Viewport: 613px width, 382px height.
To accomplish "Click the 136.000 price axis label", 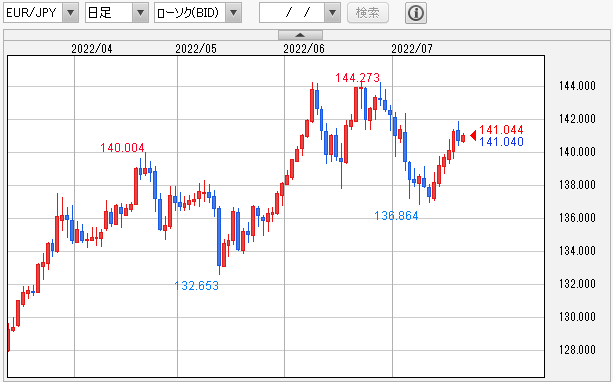I will point(577,218).
